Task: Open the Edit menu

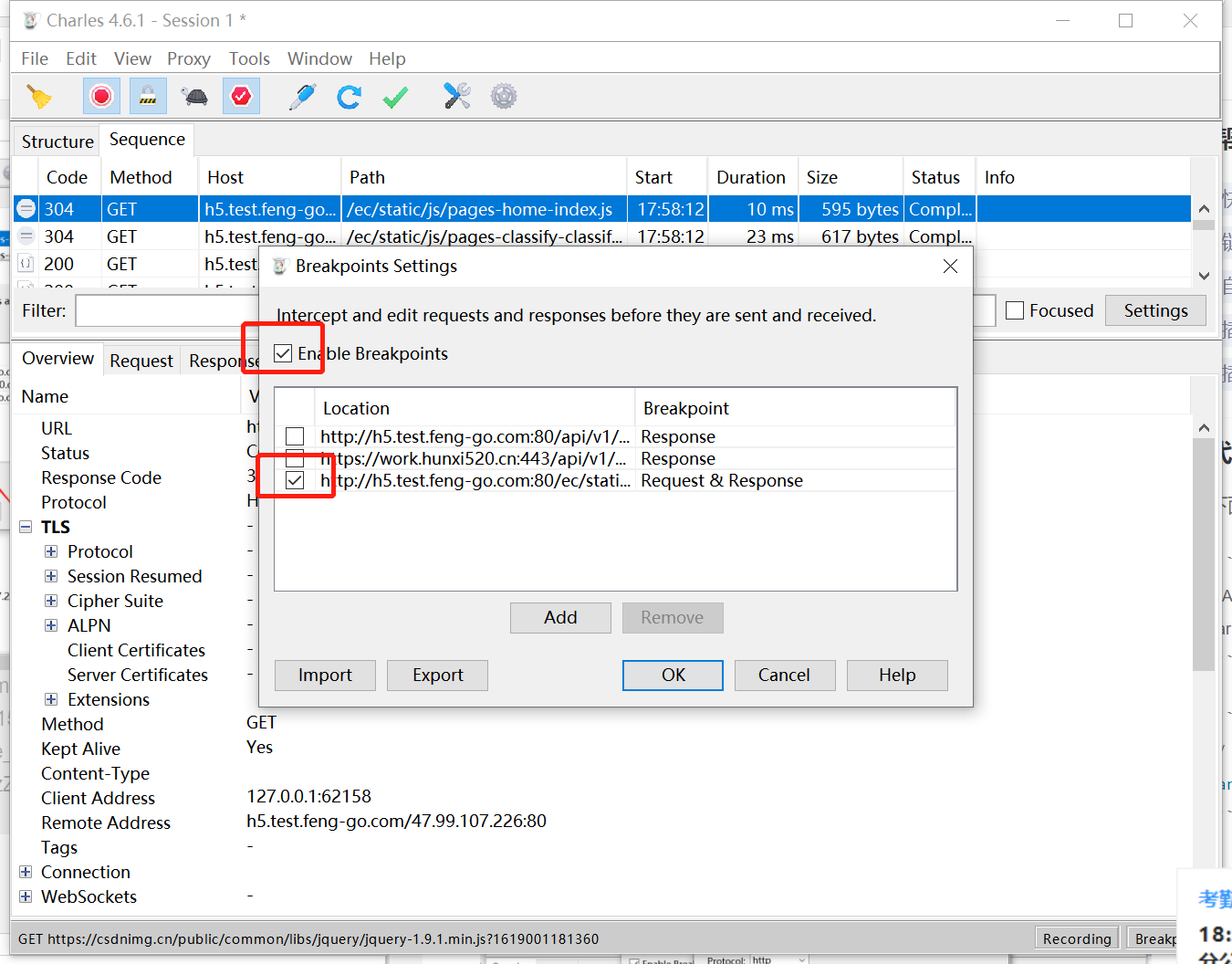Action: (81, 58)
